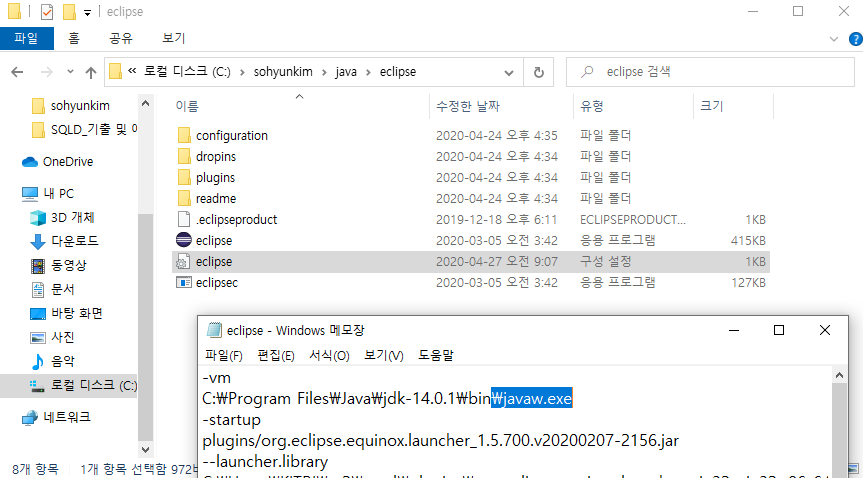The width and height of the screenshot is (863, 478).
Task: Open OneDrive in the navigation pane
Action: click(57, 162)
